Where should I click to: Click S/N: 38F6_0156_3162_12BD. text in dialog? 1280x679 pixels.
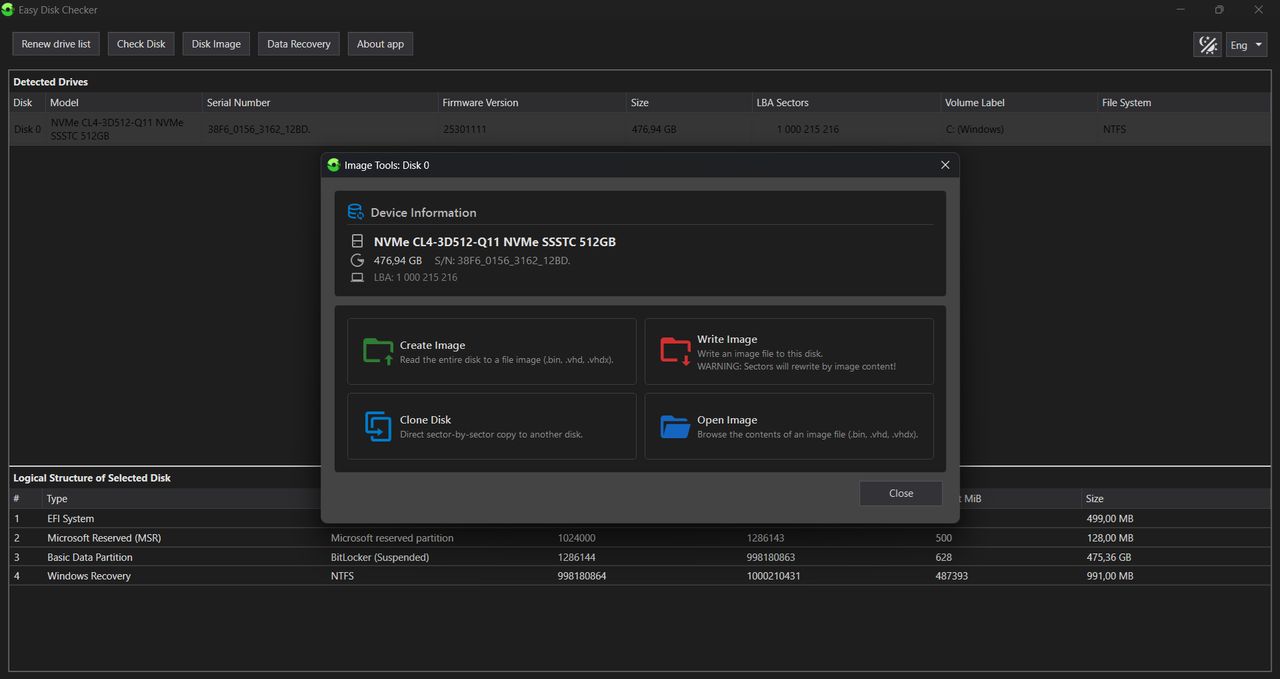coord(502,260)
